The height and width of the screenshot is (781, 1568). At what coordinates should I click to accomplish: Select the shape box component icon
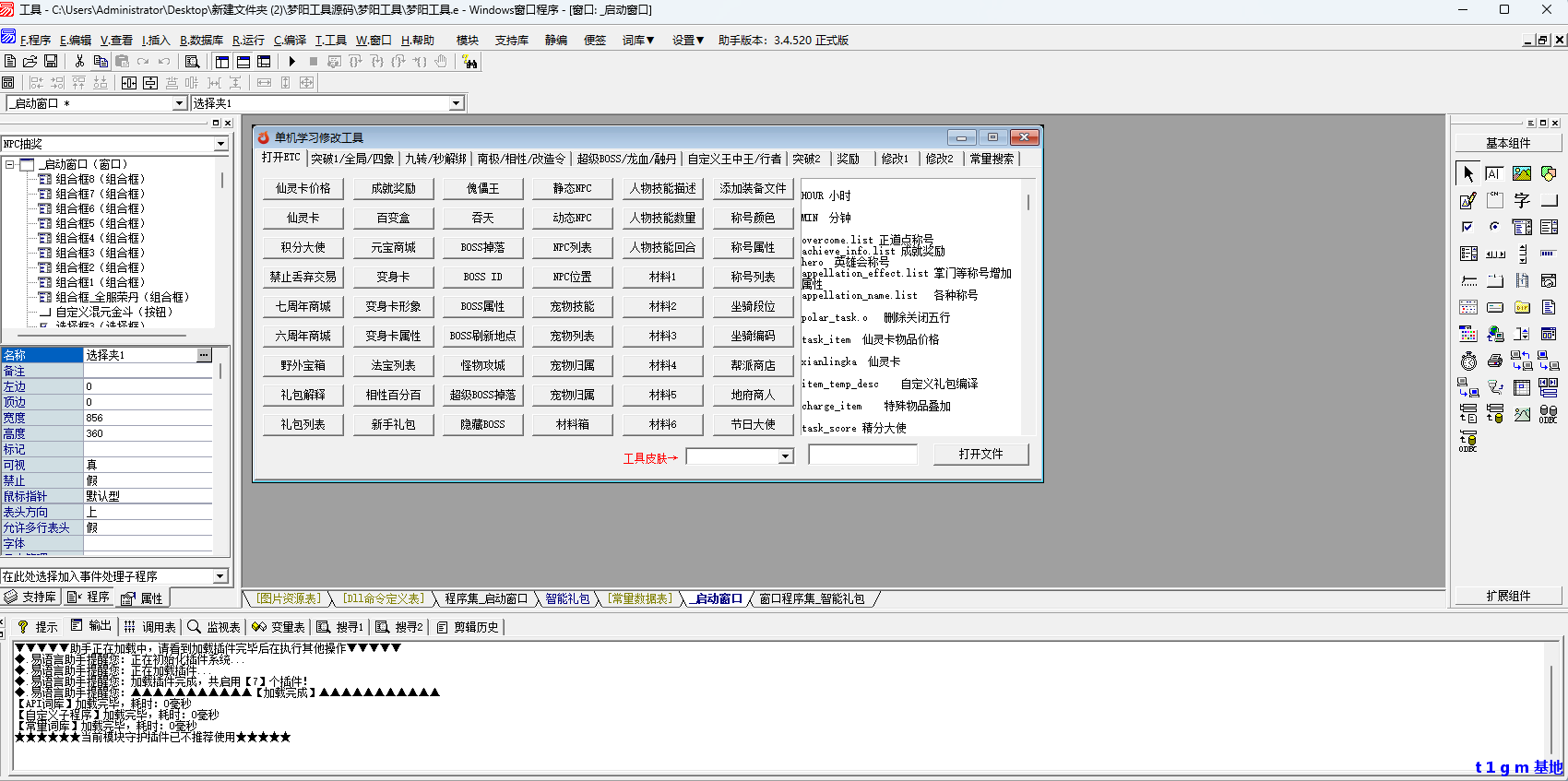coord(1549,173)
